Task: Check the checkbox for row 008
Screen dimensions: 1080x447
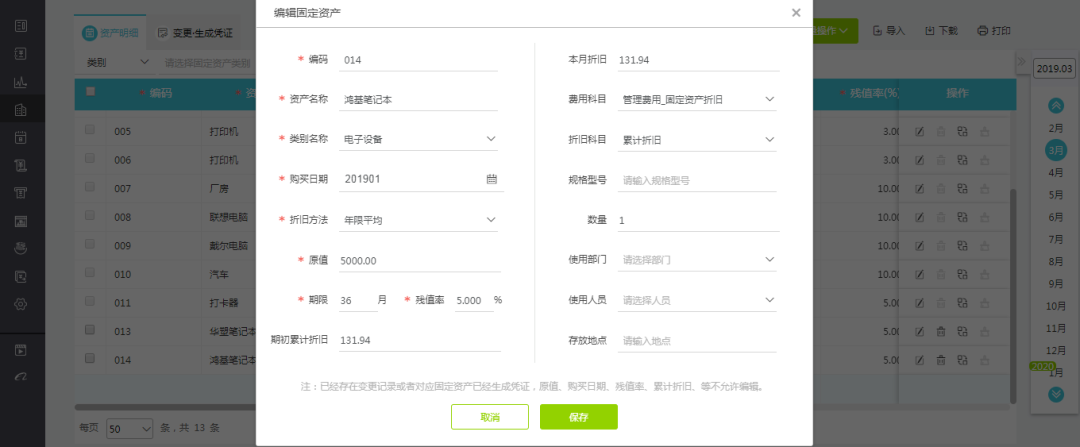Action: coord(90,216)
